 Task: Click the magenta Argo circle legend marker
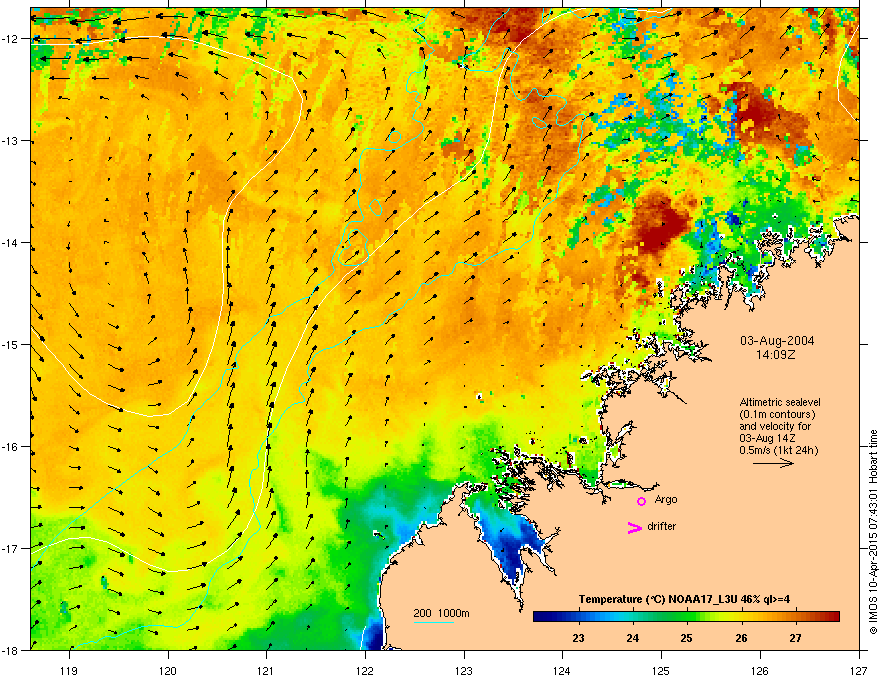point(641,501)
